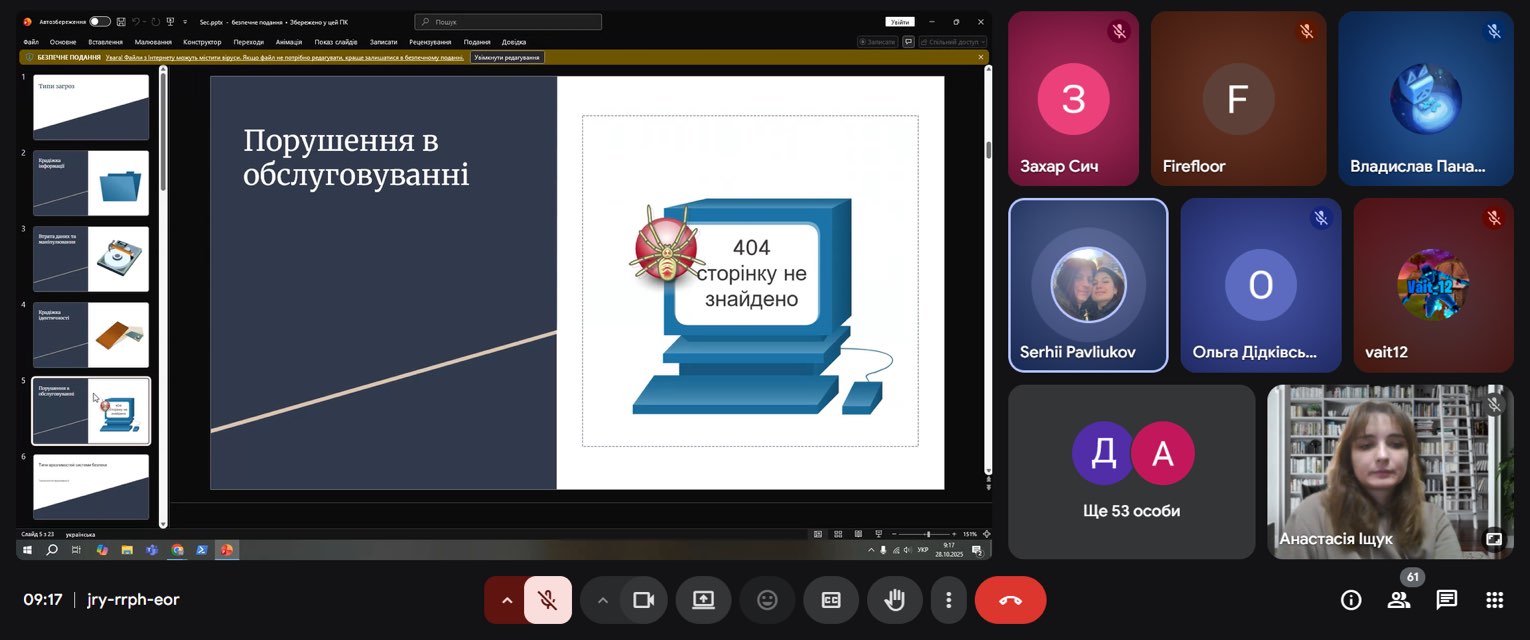Viewport: 1530px width, 640px height.
Task: Open the customize quick access toolbar dropdown
Action: (187, 21)
